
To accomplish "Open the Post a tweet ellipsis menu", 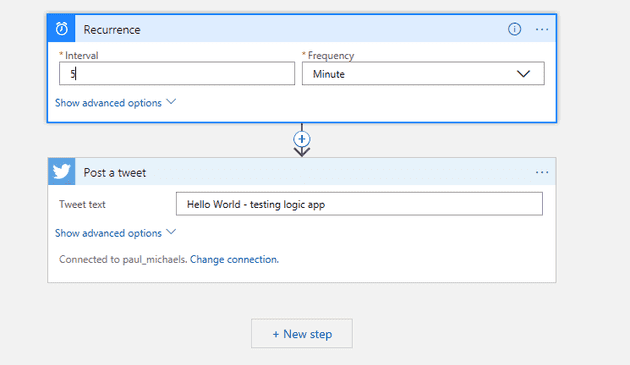I will point(542,172).
